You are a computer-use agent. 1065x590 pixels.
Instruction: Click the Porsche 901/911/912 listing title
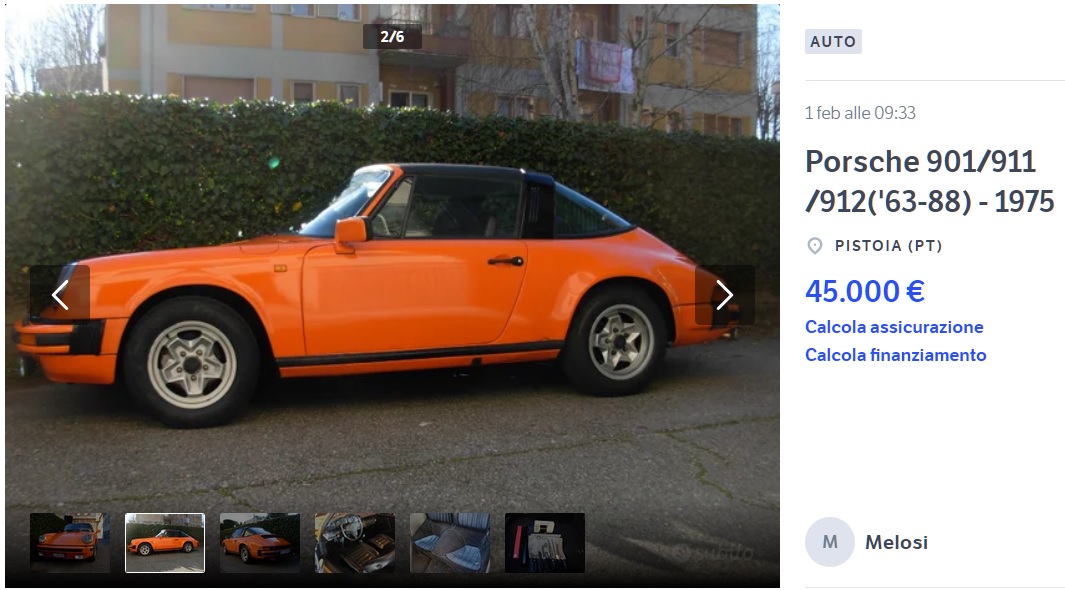pos(929,181)
